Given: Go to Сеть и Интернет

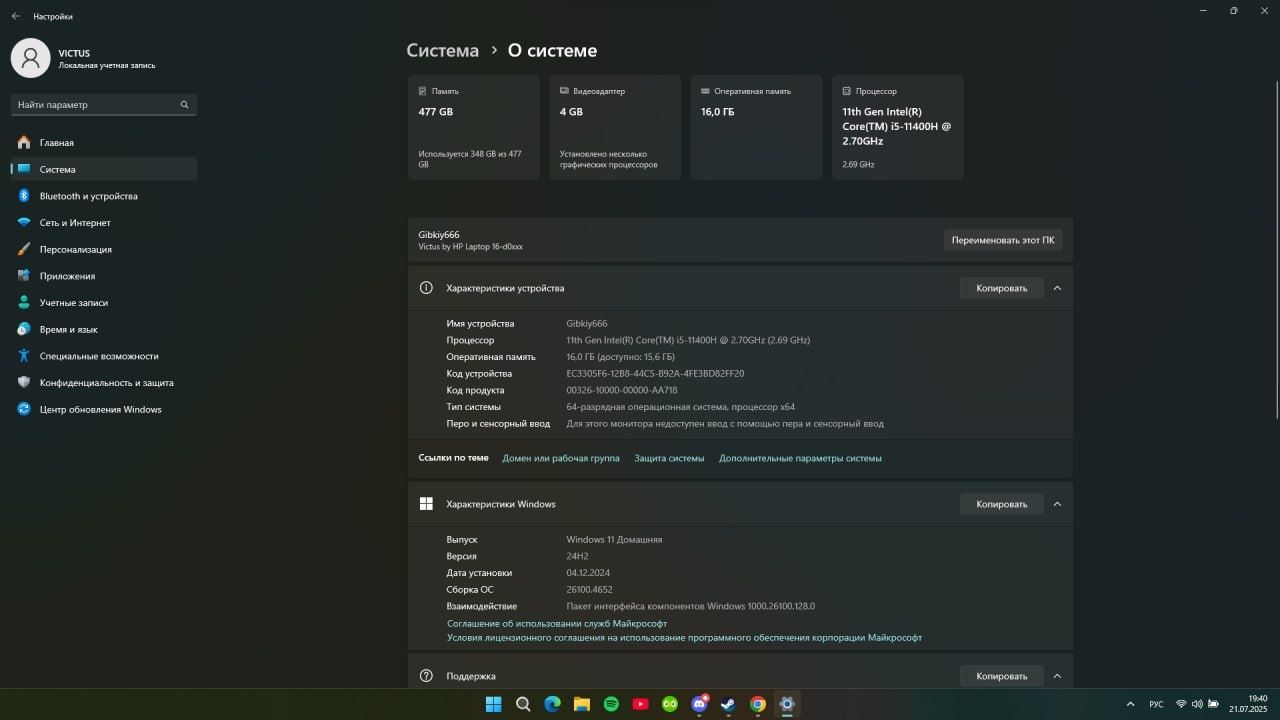Looking at the screenshot, I should click(104, 223).
